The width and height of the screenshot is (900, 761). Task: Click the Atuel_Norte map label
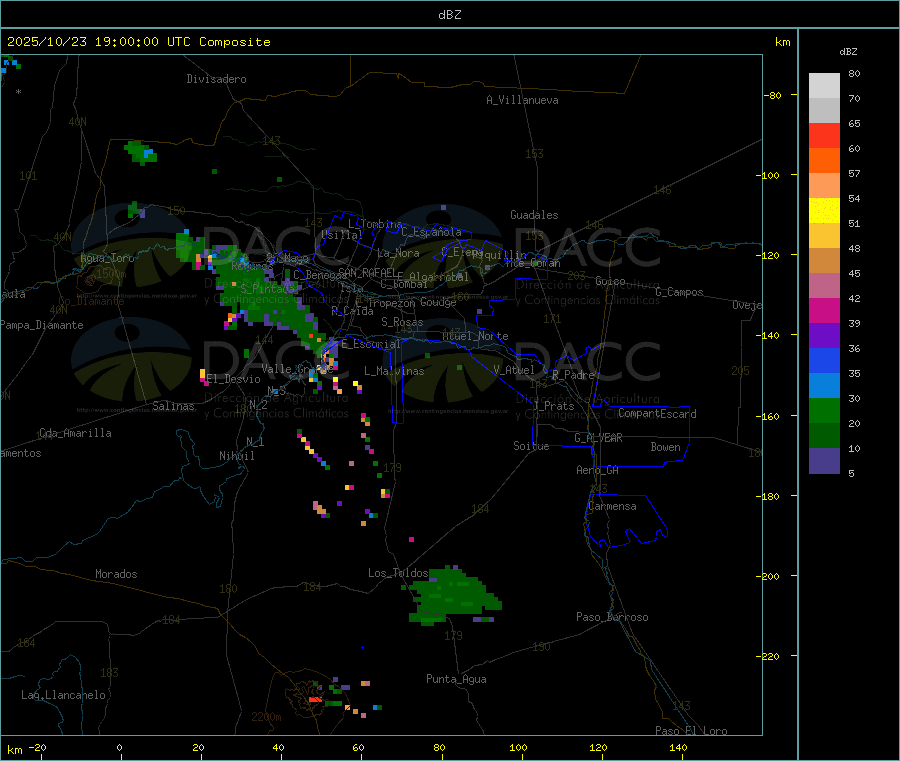pyautogui.click(x=475, y=336)
